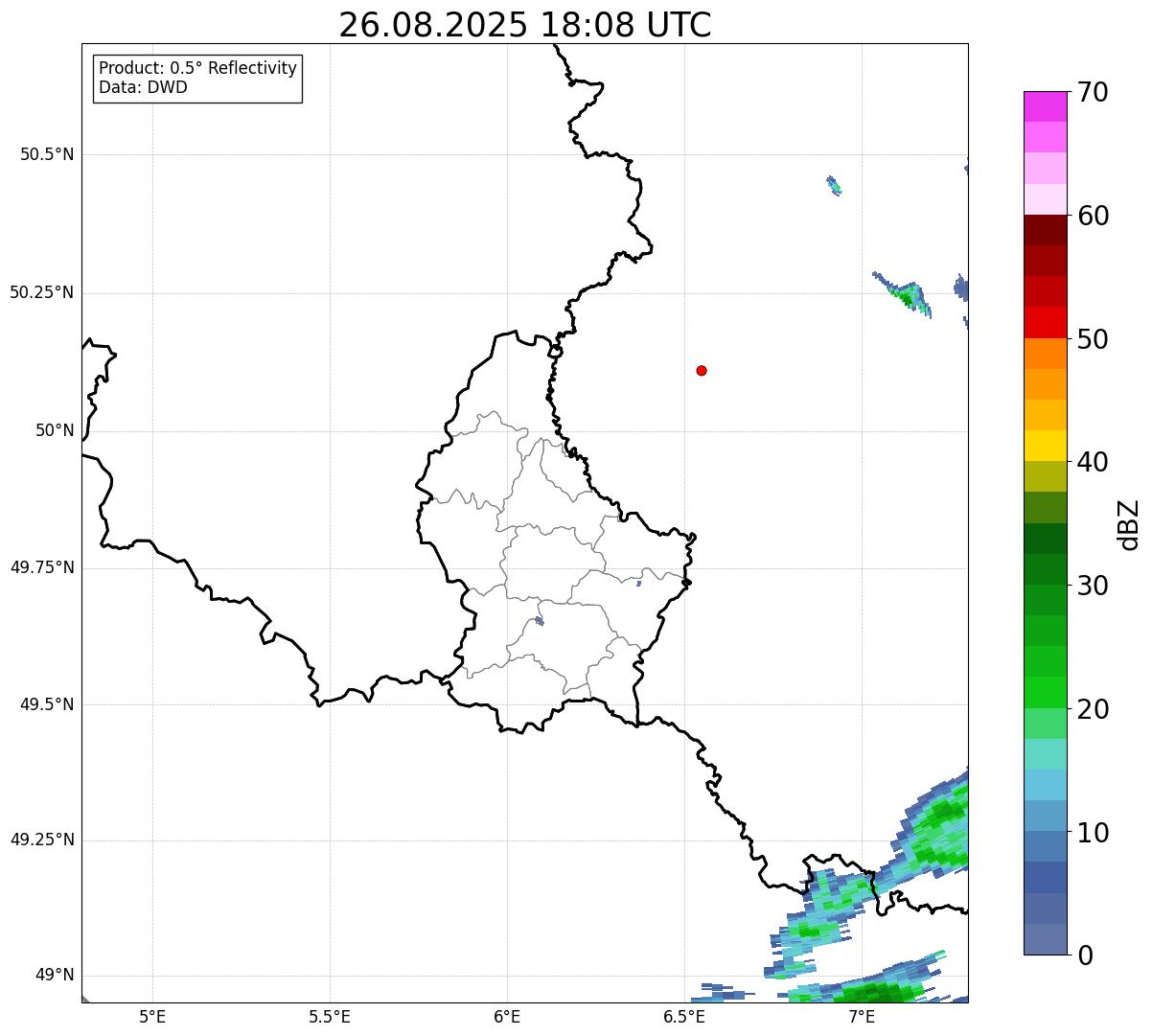
Task: Click the "Data: DWD" label
Action: coord(143,87)
